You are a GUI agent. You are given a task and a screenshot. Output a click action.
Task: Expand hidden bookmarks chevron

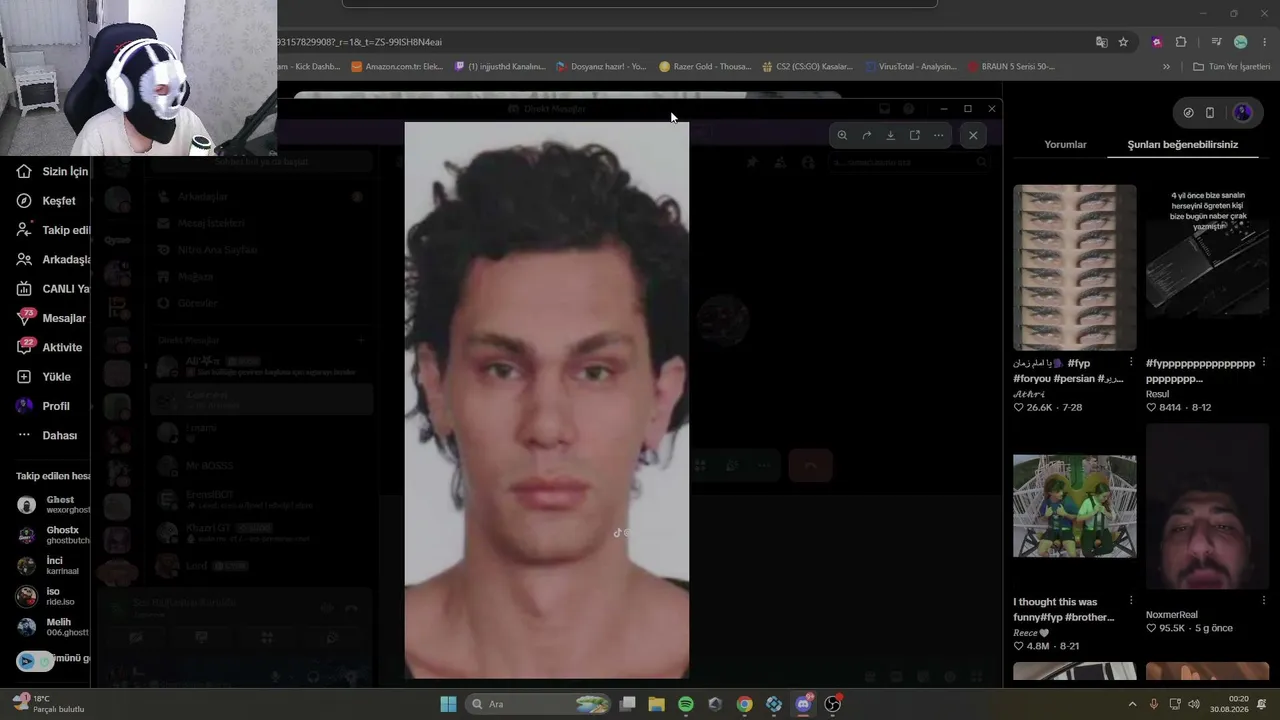(x=1166, y=67)
